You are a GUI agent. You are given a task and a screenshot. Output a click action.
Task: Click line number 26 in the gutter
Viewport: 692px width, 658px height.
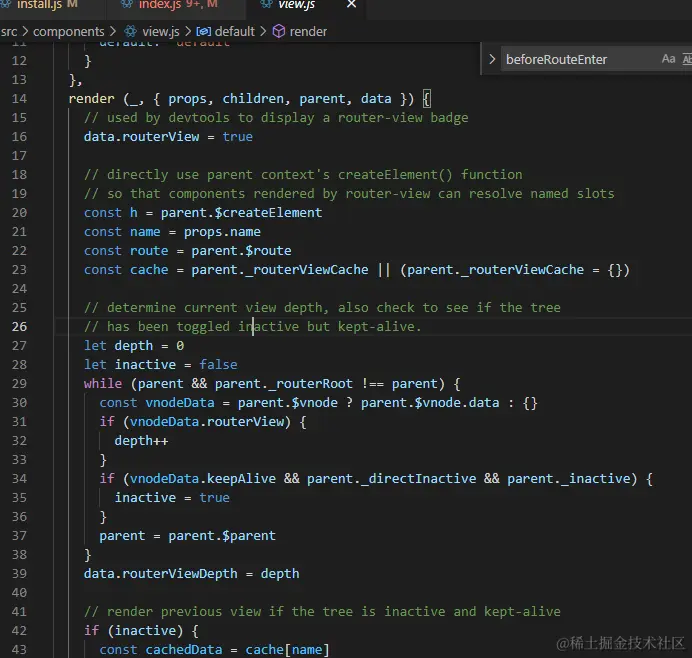19,327
